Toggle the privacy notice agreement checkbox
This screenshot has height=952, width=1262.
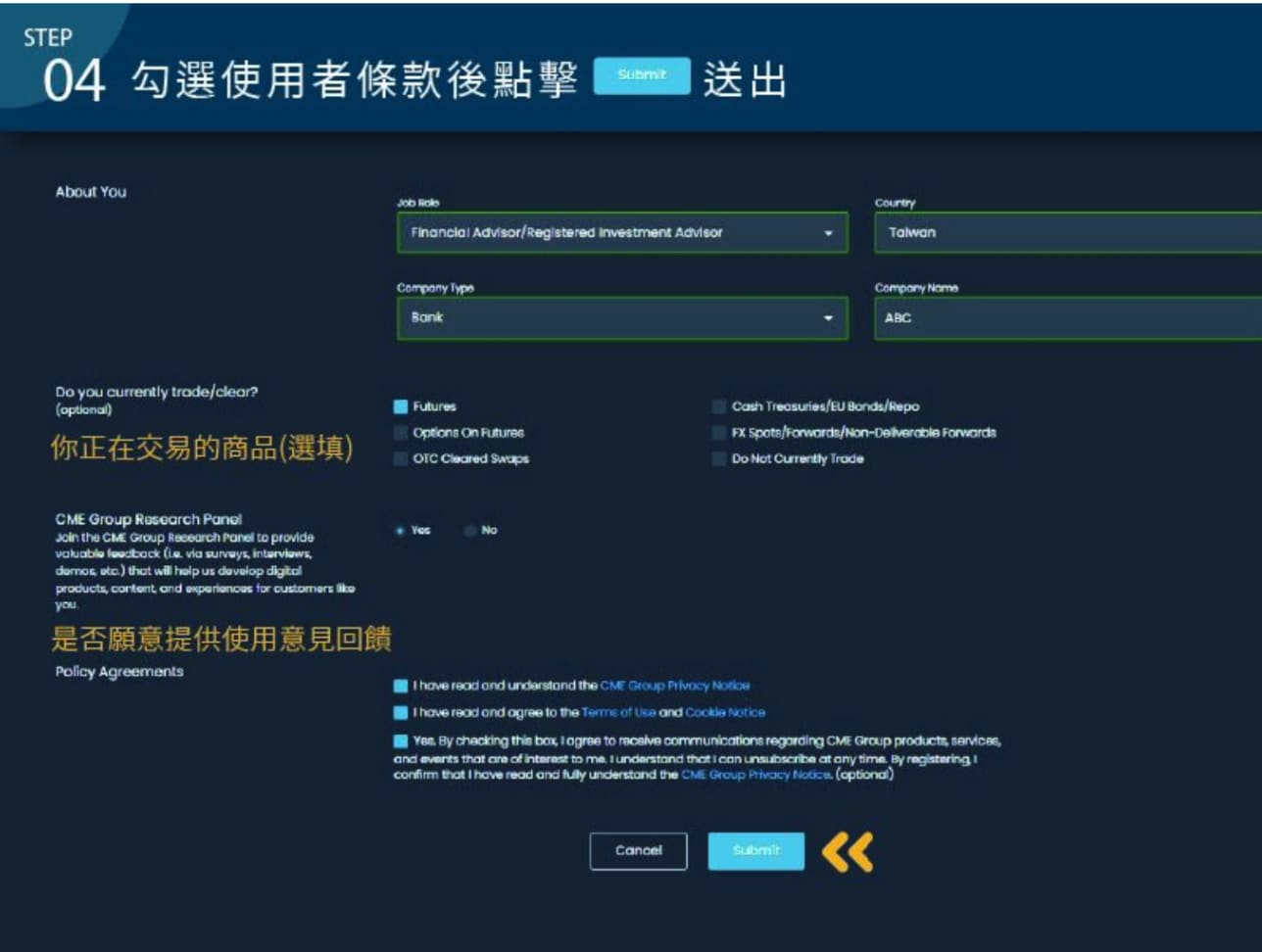tap(401, 687)
